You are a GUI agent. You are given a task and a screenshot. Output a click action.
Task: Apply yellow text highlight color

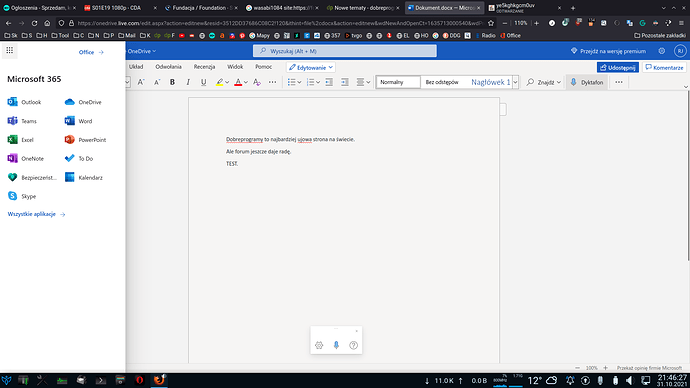(x=219, y=82)
